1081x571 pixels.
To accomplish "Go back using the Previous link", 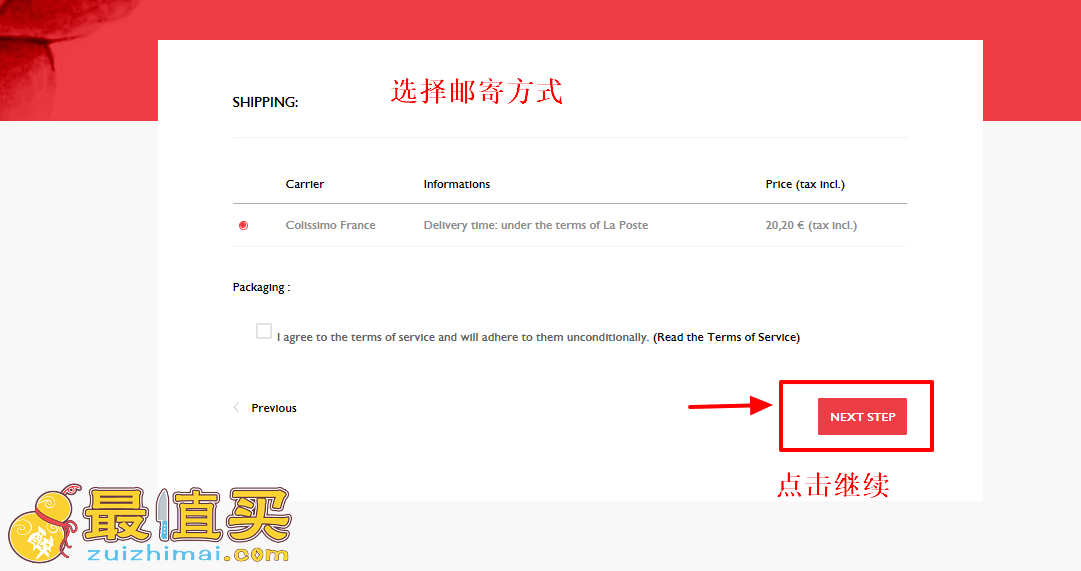I will point(274,408).
